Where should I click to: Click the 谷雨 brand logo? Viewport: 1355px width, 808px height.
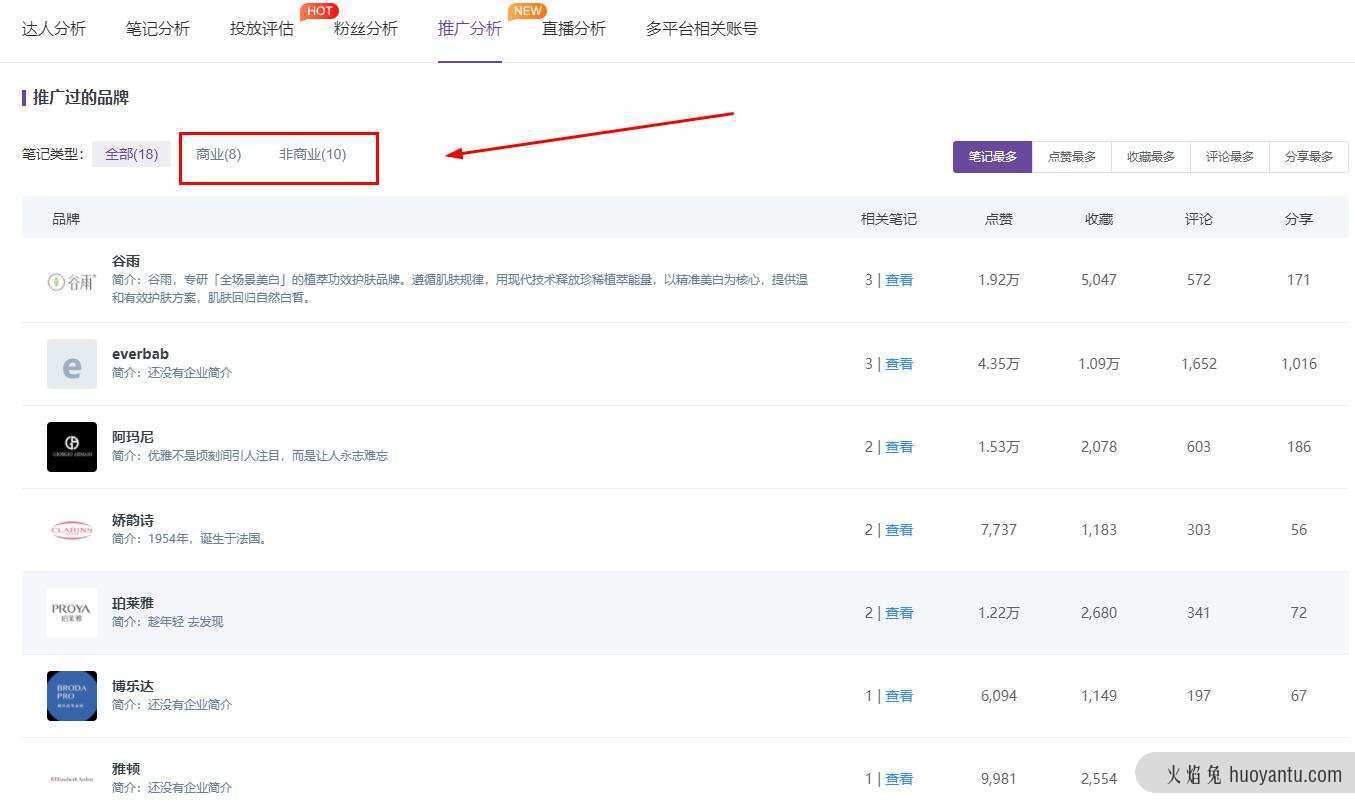(x=72, y=282)
